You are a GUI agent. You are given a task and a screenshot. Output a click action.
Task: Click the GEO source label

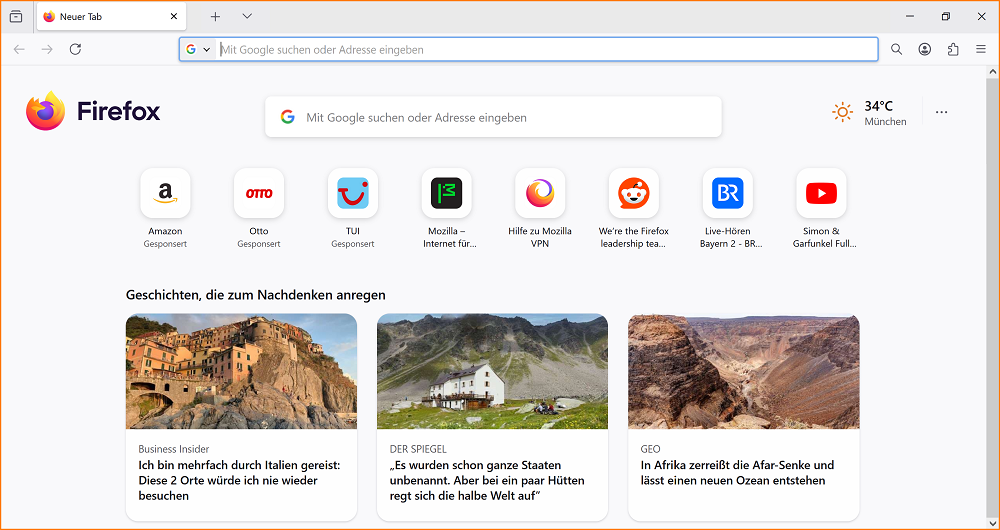pos(651,449)
